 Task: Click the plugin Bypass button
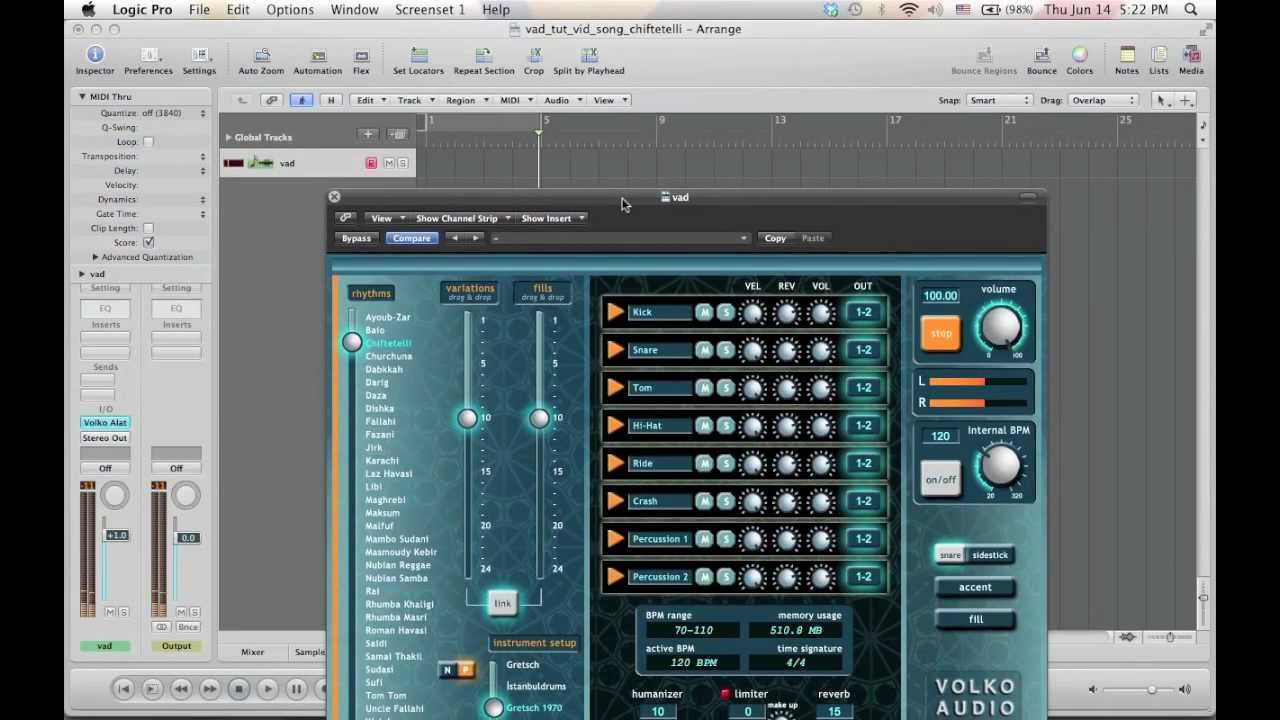coord(356,238)
